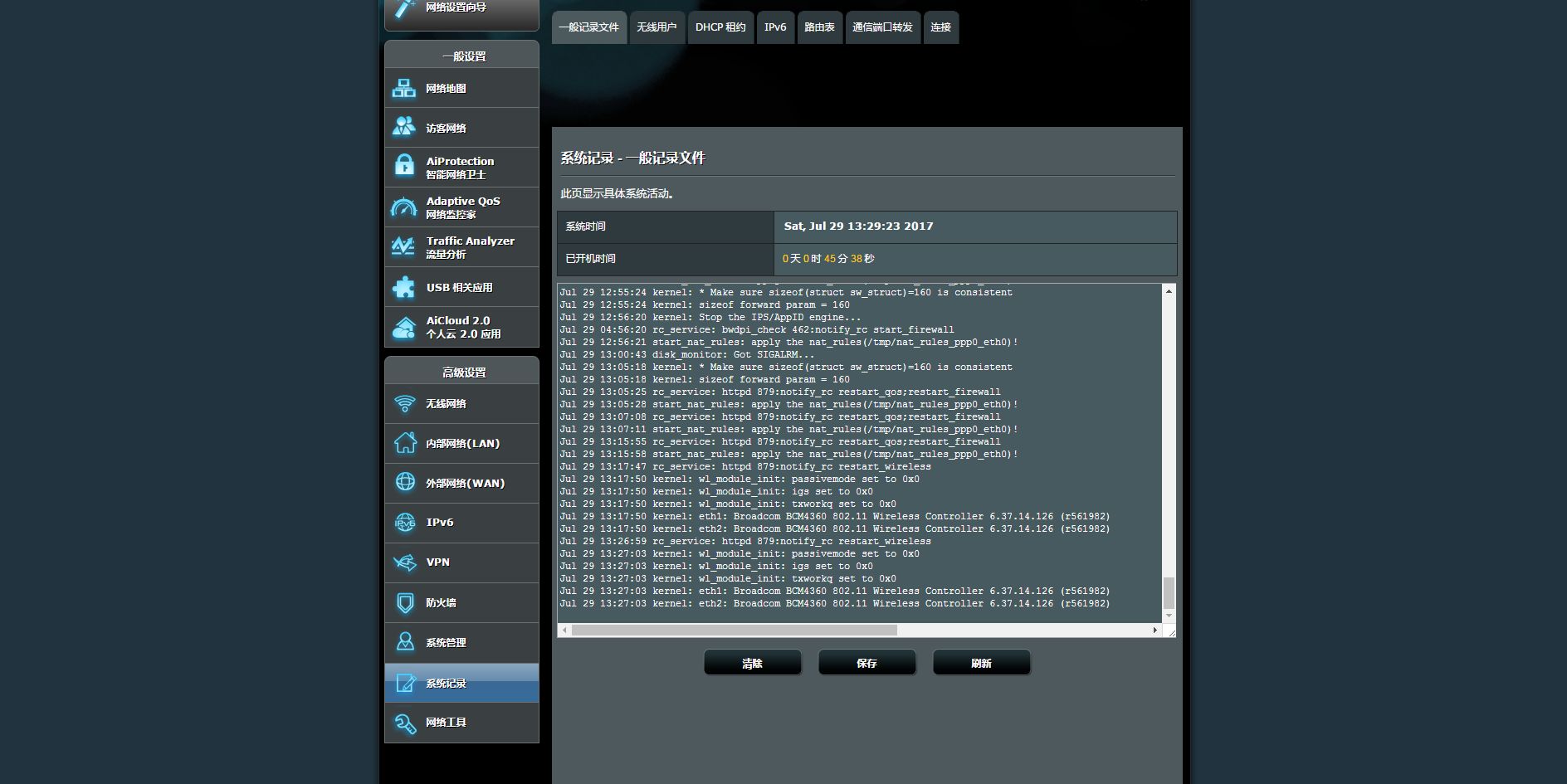Open the Guest Network (访客网络) icon

[404, 127]
